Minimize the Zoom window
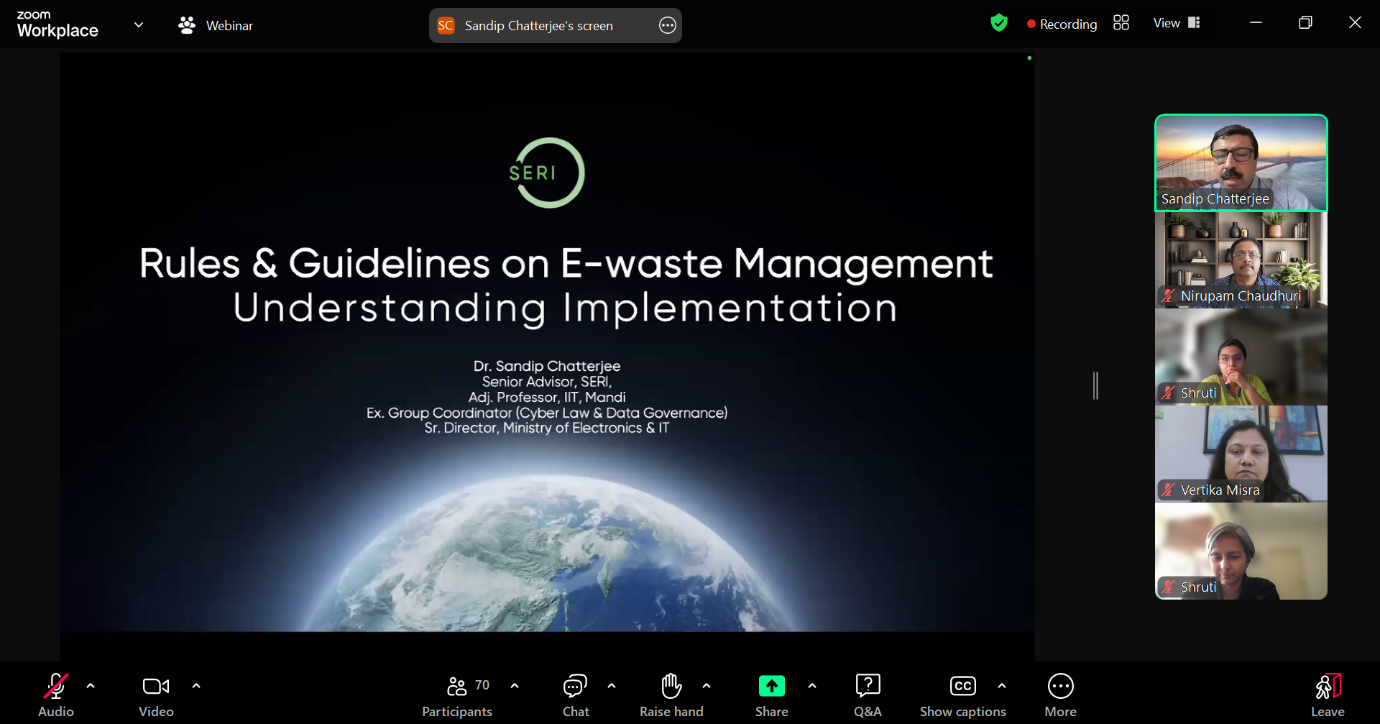This screenshot has height=724, width=1380. click(x=1256, y=23)
